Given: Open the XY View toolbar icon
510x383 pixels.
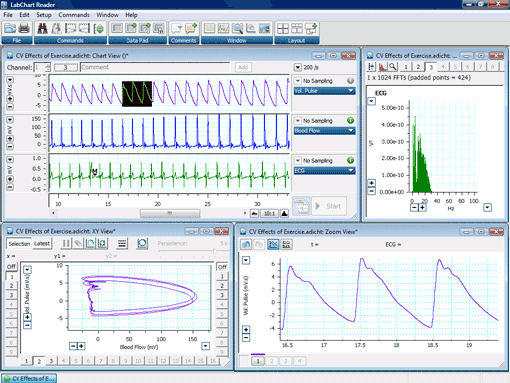Looking at the screenshot, I should pos(251,29).
